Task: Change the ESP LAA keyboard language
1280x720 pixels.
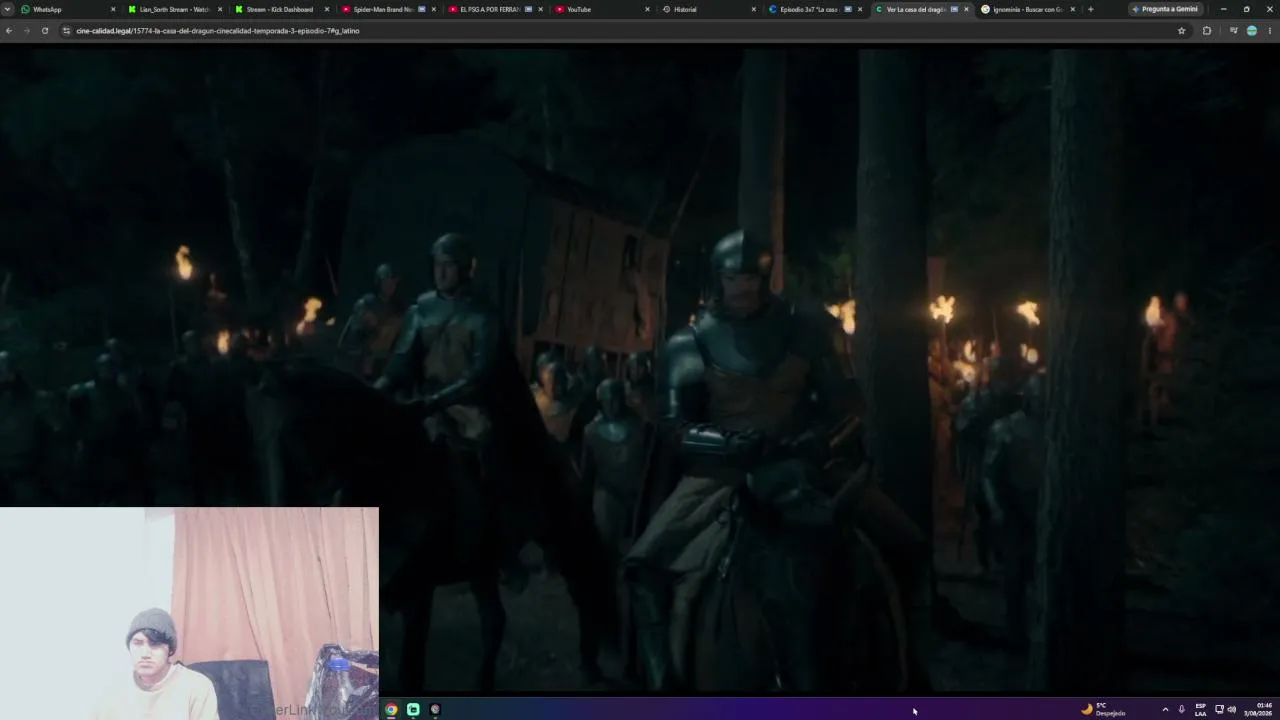Action: tap(1201, 709)
